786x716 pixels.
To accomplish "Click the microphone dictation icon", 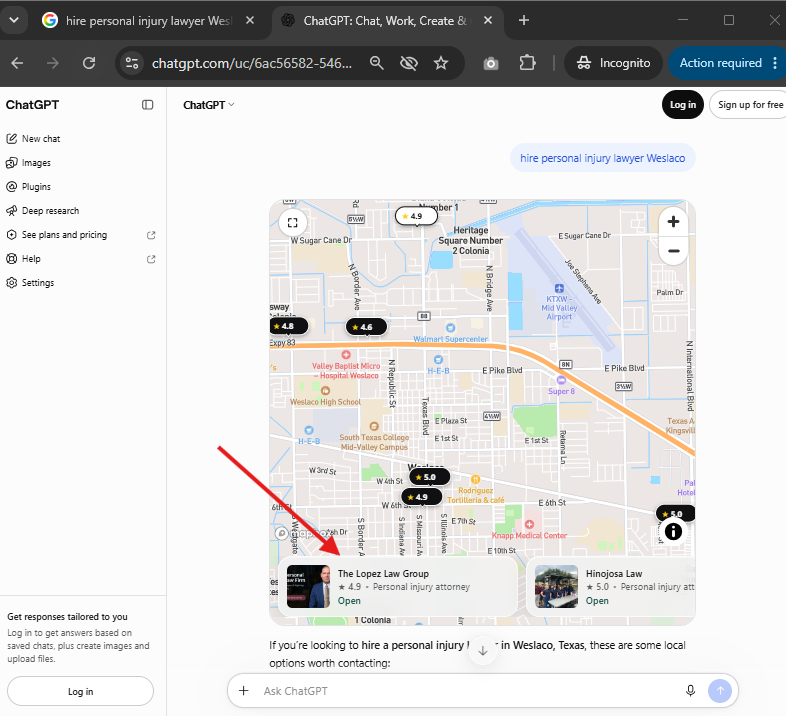I will click(x=690, y=691).
